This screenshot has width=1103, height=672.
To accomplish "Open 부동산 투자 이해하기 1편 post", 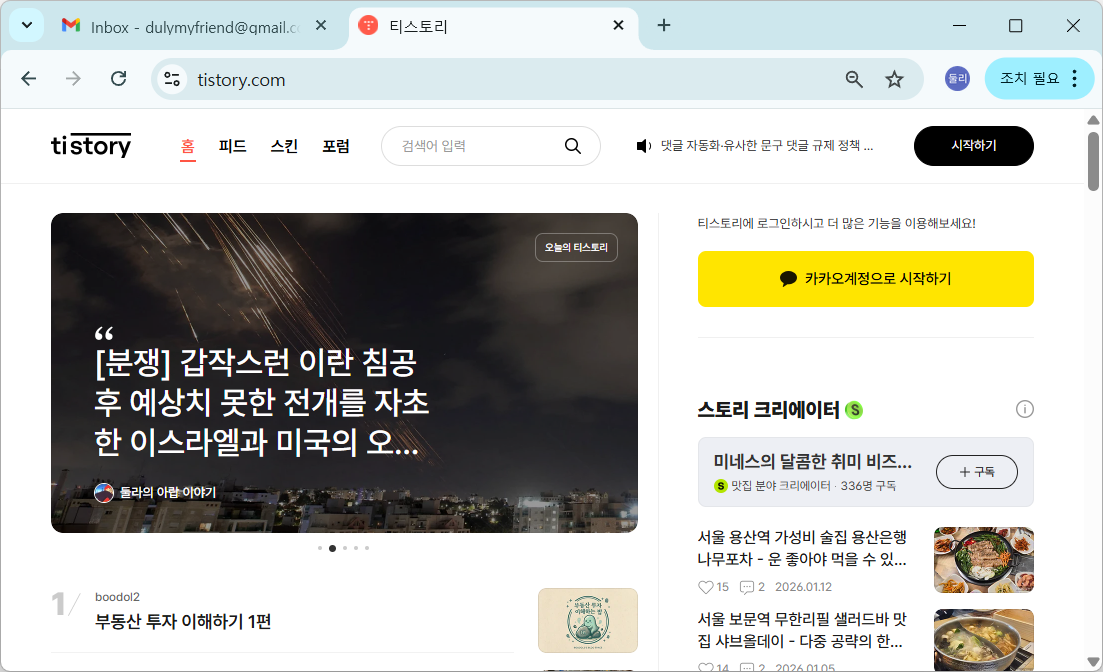I will pyautogui.click(x=183, y=621).
